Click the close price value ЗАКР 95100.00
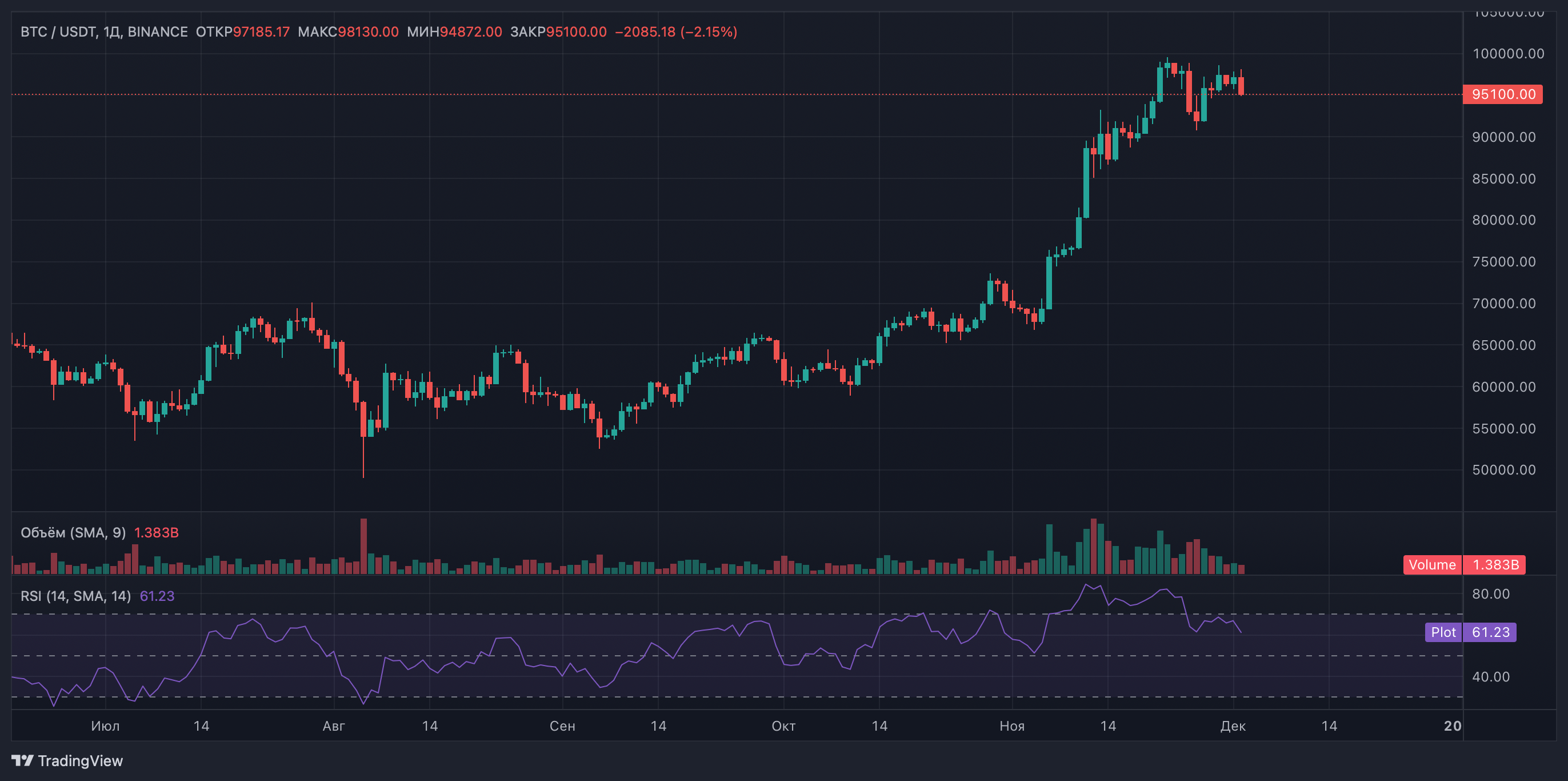 (x=558, y=31)
